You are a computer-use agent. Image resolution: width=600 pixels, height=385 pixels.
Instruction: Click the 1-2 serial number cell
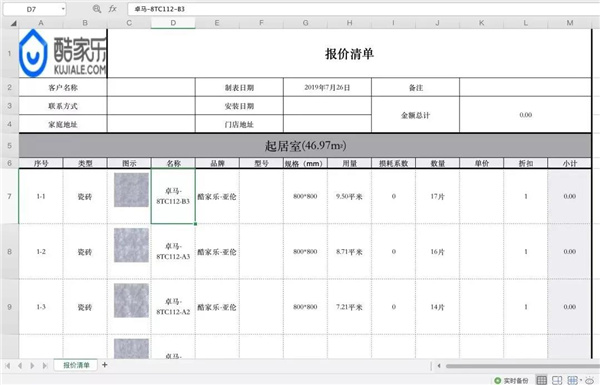[41, 251]
